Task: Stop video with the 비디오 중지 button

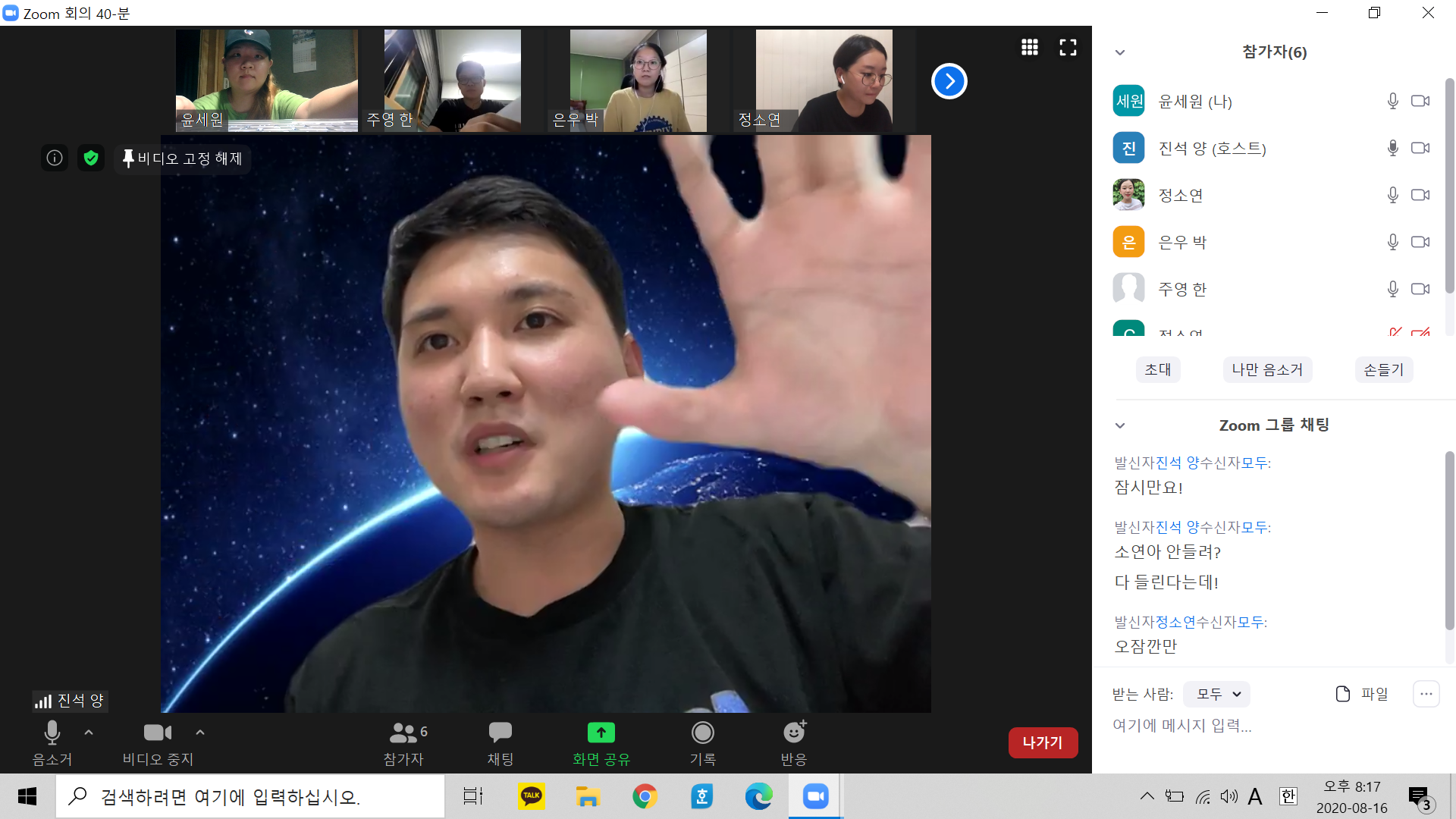Action: click(x=158, y=742)
